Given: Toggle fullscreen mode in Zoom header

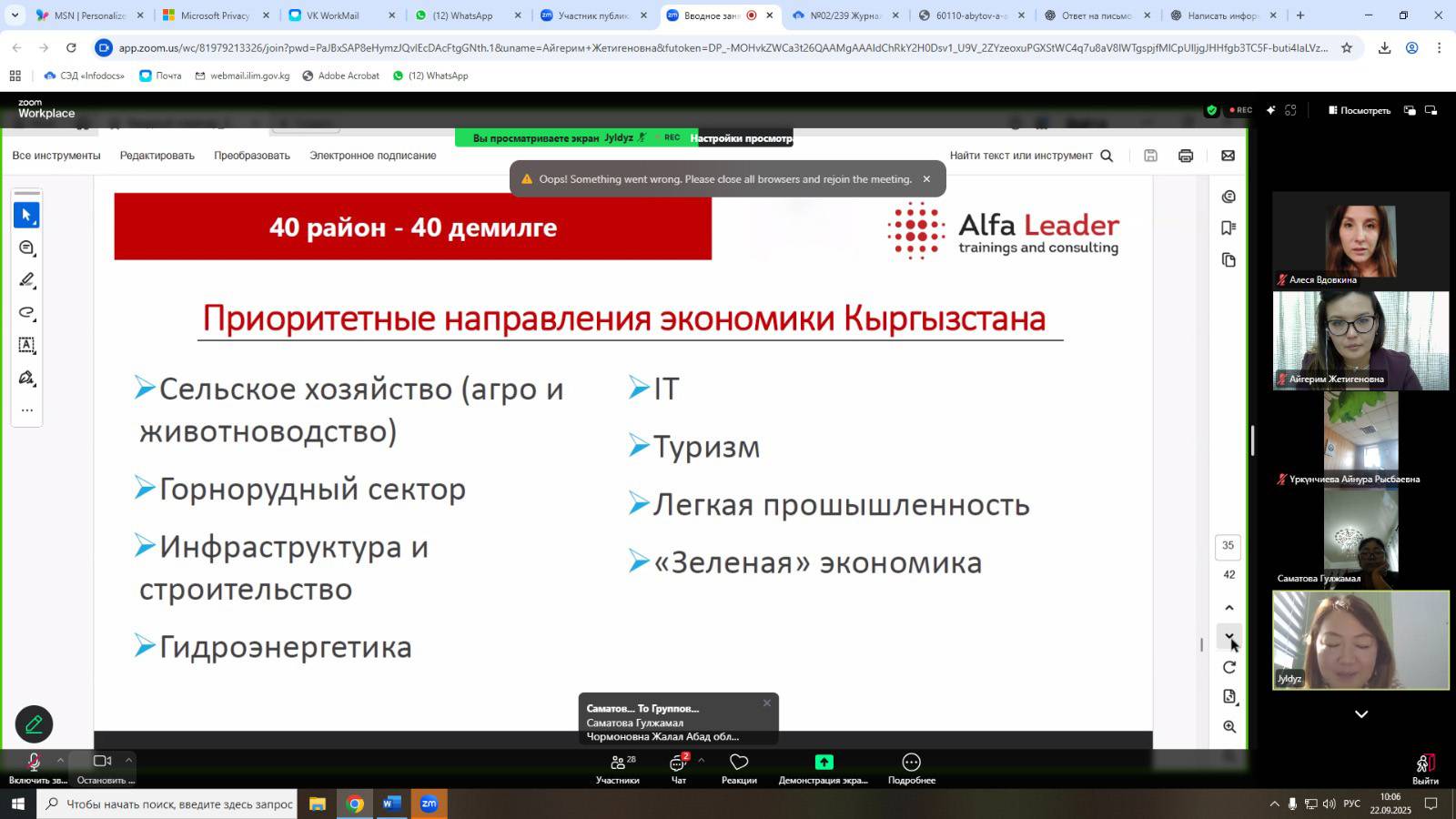Looking at the screenshot, I should [1290, 110].
